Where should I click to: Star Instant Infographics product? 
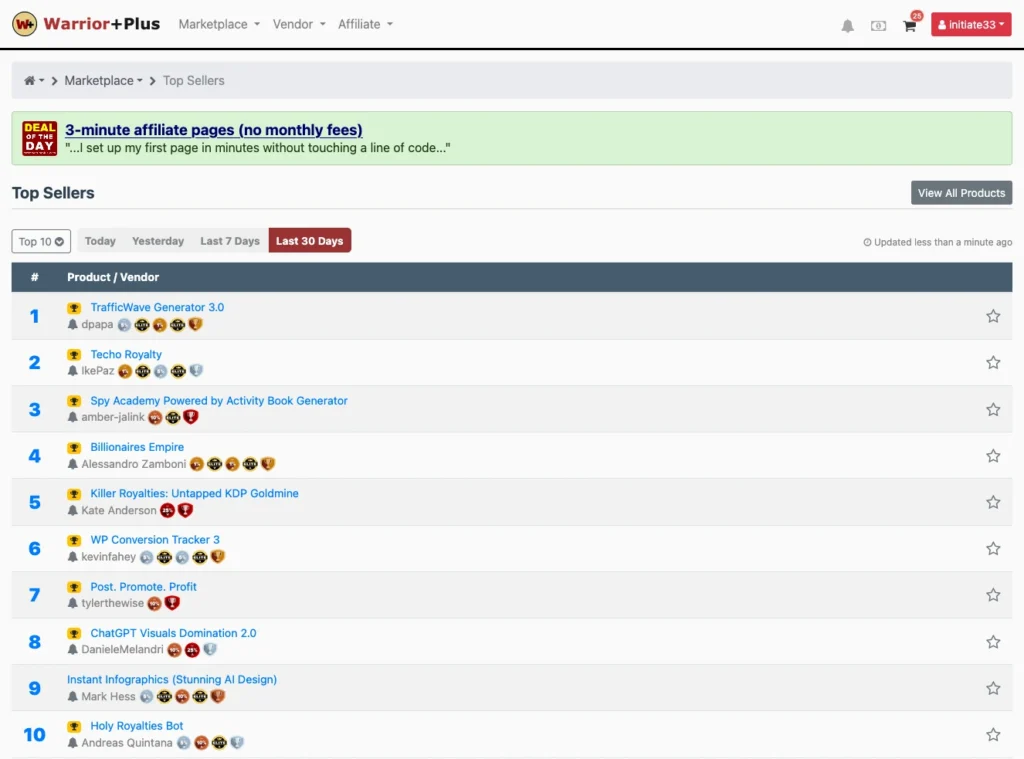coord(993,688)
